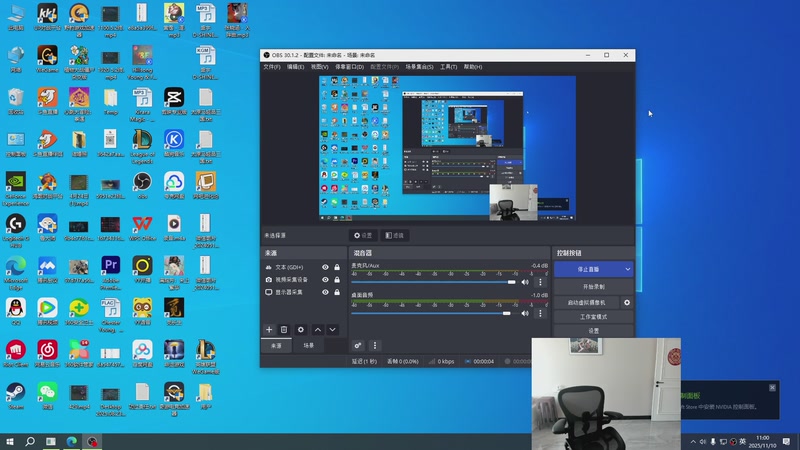
Task: Select OBS Studio taskbar icon
Action: pos(92,441)
